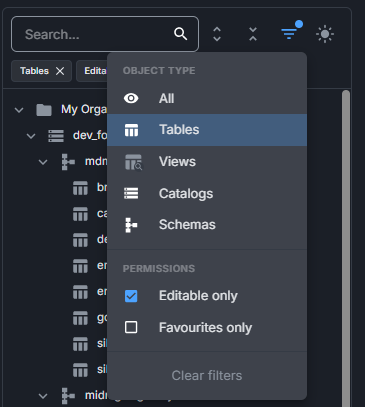Click the table icon beside Tables option
This screenshot has height=407, width=365.
pos(131,130)
